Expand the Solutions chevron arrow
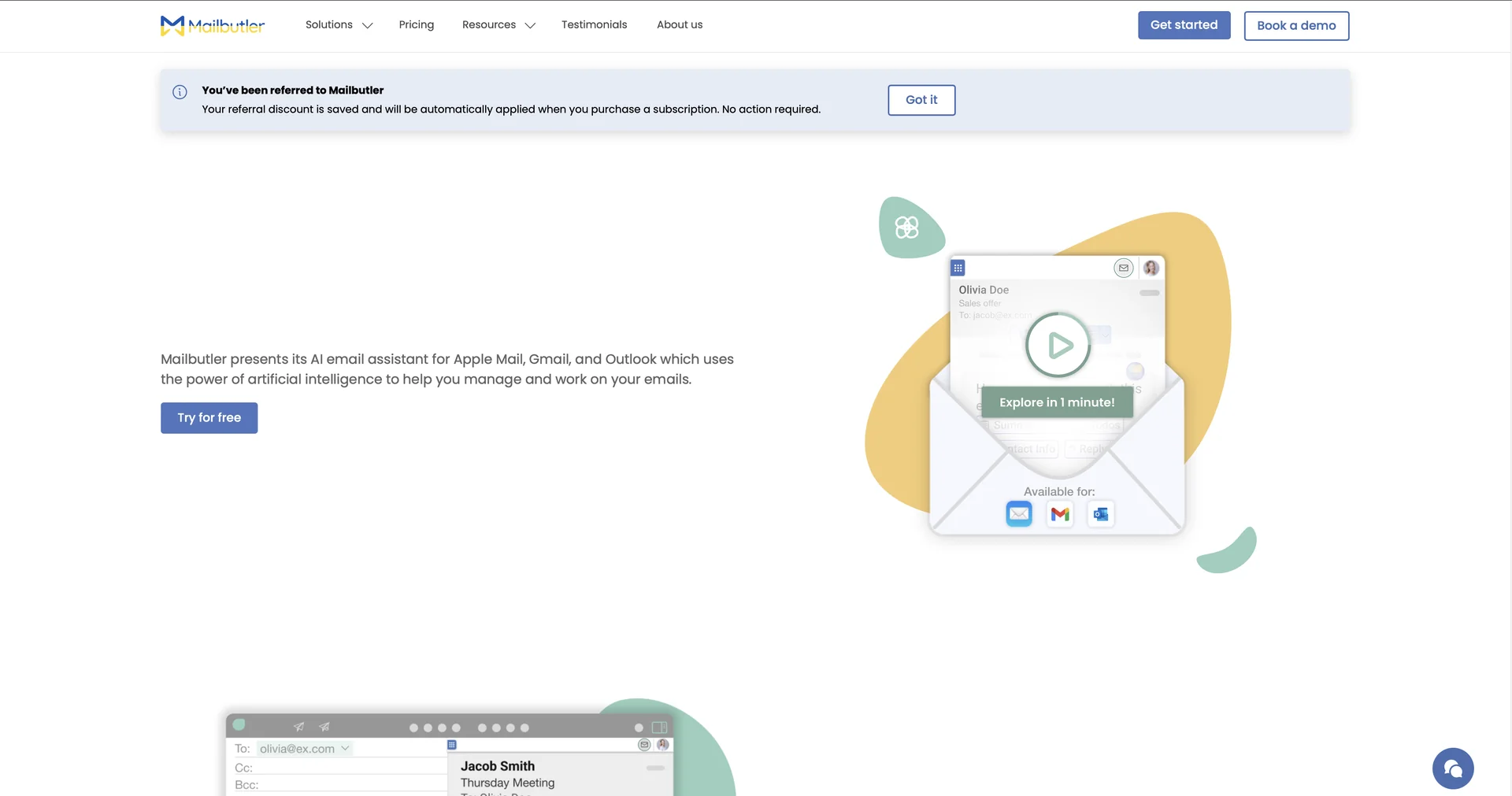 (367, 26)
